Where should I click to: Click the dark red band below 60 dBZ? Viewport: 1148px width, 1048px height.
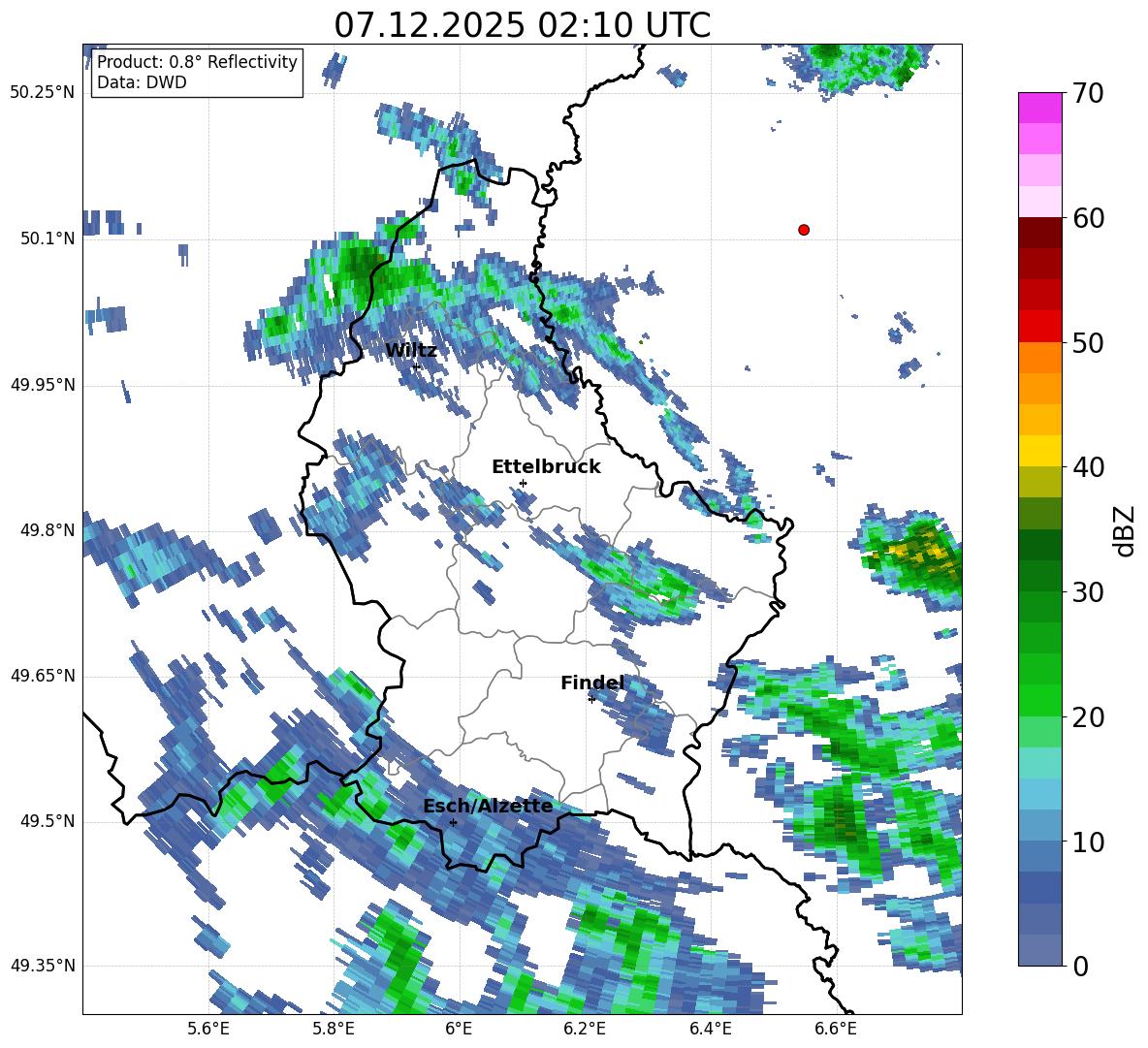coord(1039,233)
